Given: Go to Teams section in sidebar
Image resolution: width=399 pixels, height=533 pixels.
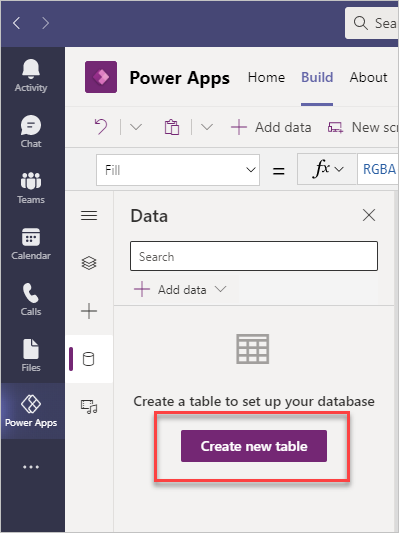Looking at the screenshot, I should (31, 188).
